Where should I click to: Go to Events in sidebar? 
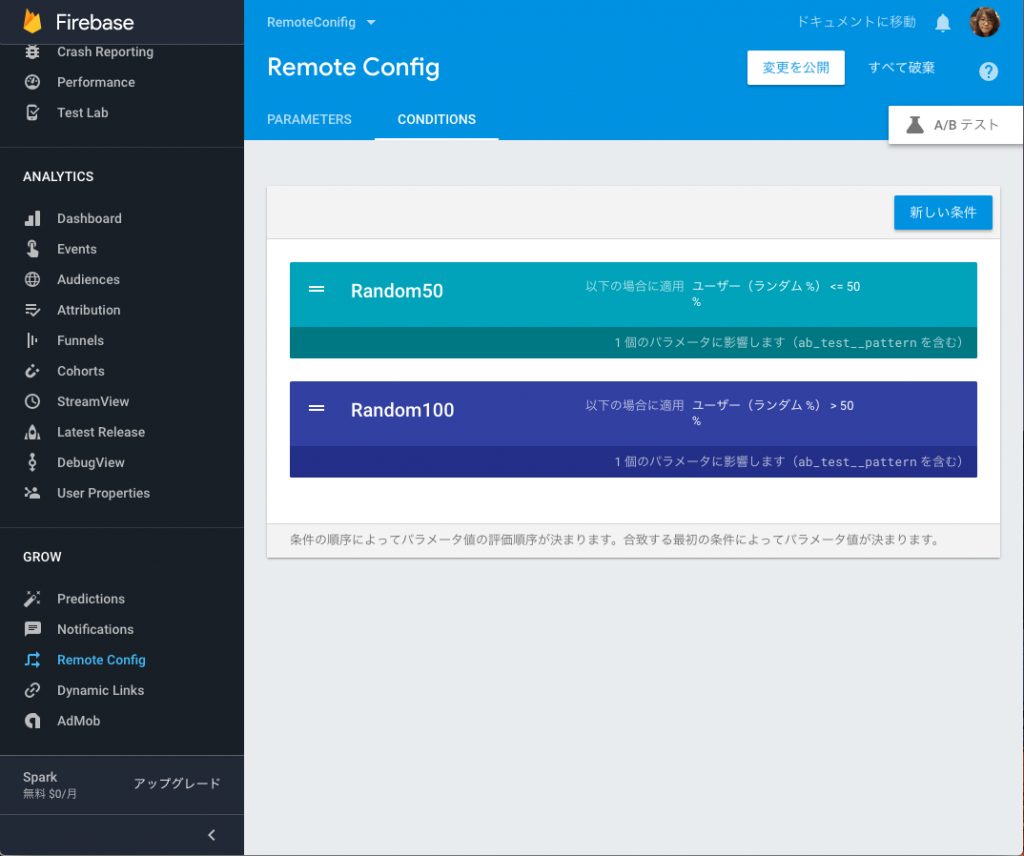[76, 249]
